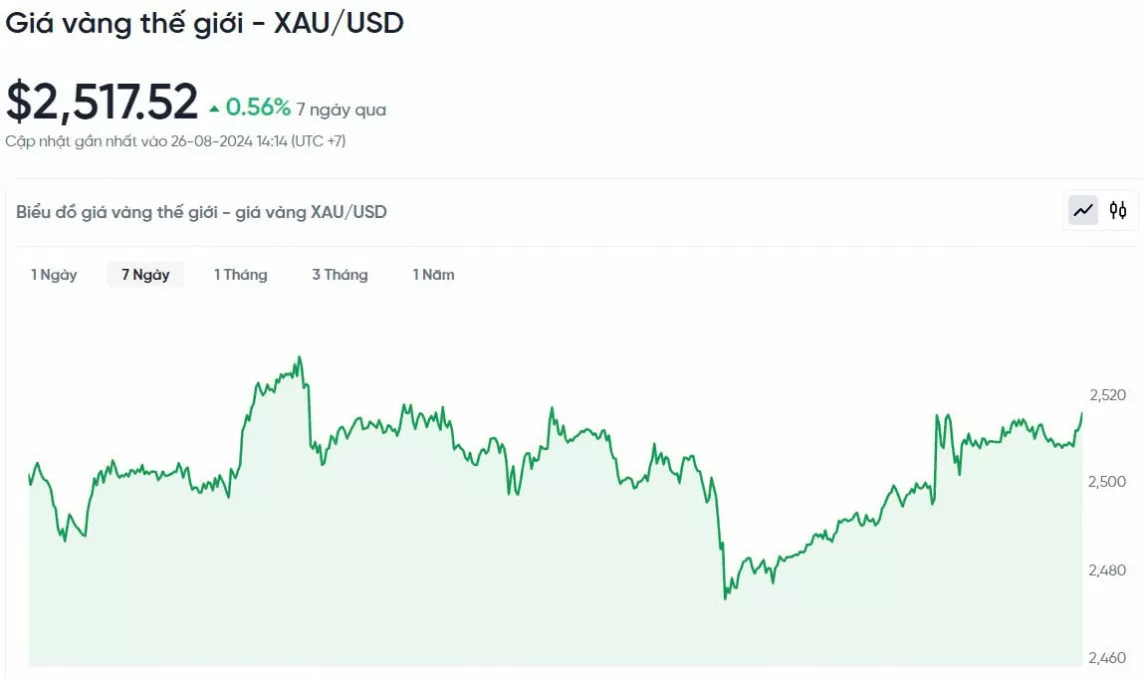Click the lowest dip on the price line
This screenshot has height=679, width=1144.
pyautogui.click(x=725, y=598)
